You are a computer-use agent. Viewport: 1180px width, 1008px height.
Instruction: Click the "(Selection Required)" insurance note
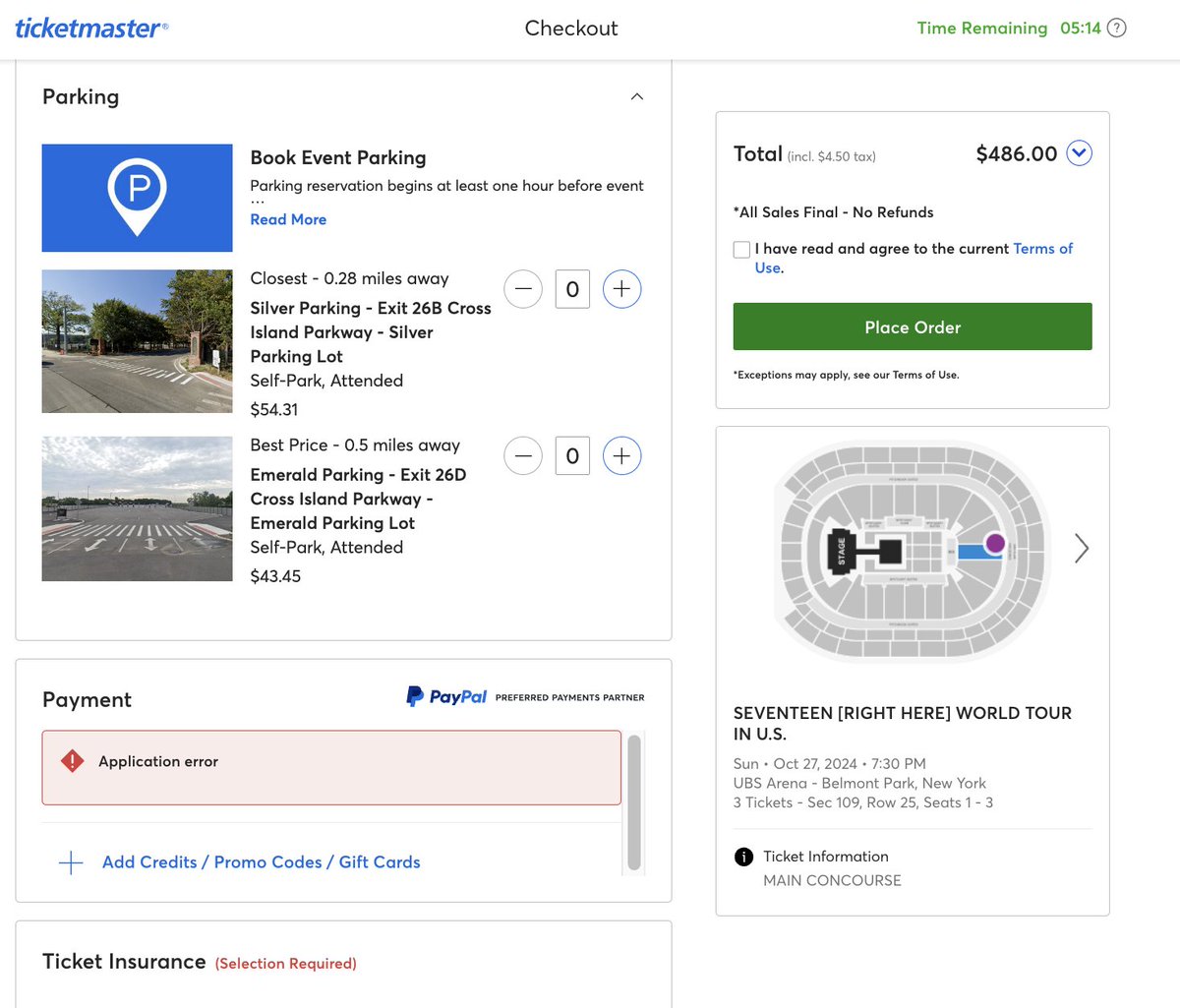point(286,964)
